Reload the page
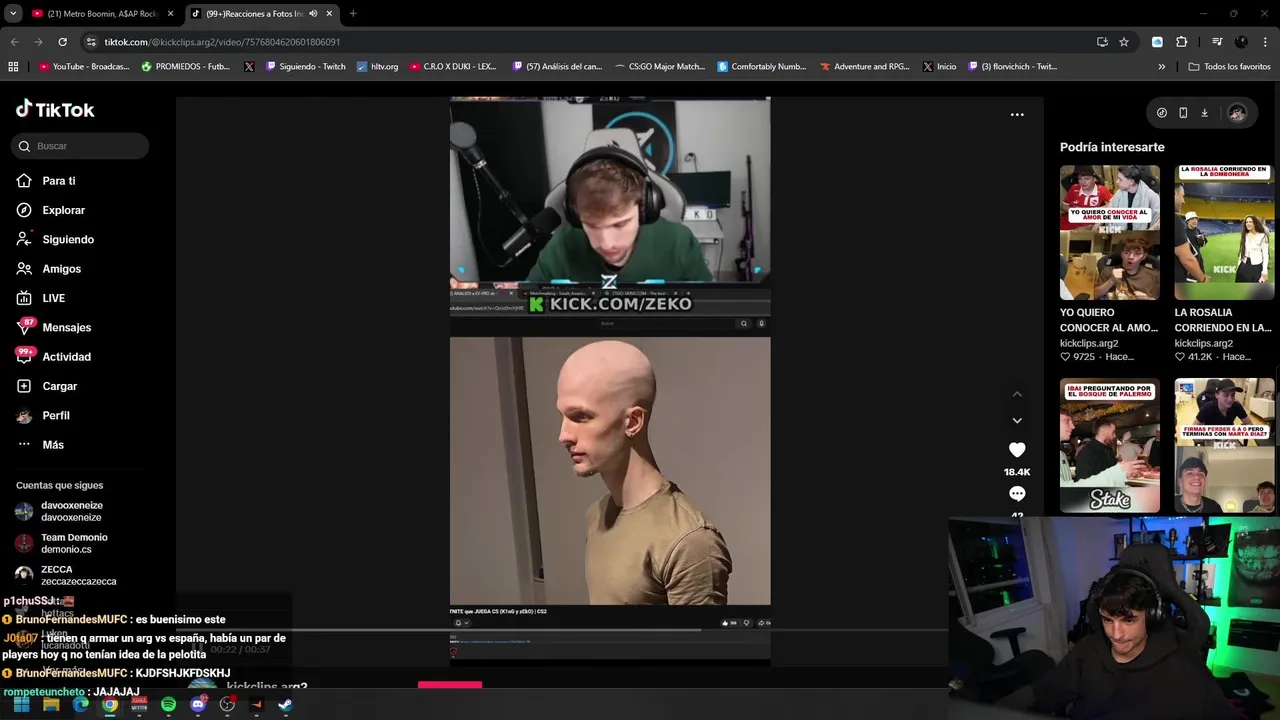Viewport: 1280px width, 720px height. tap(62, 42)
